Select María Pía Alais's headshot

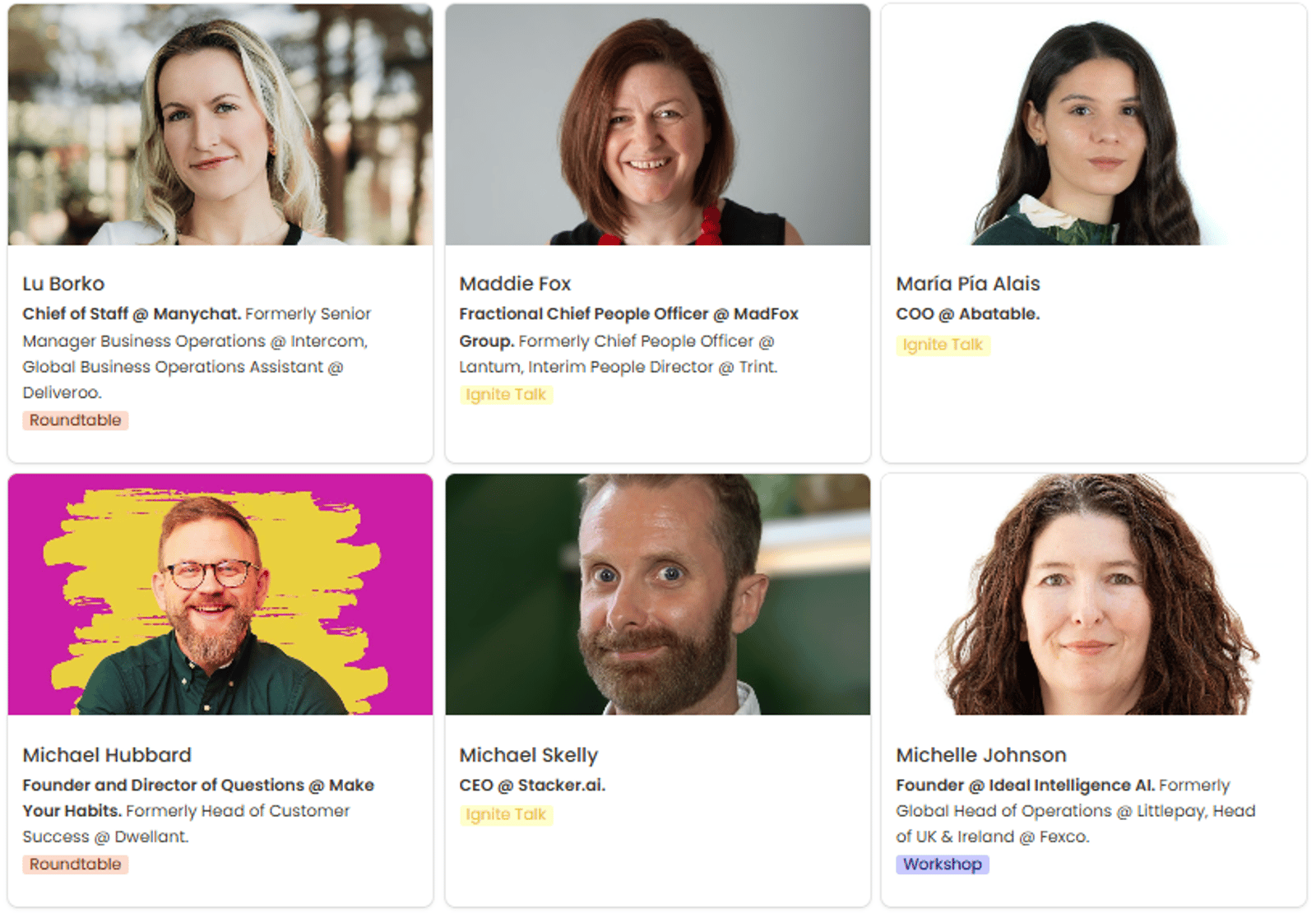(1093, 125)
